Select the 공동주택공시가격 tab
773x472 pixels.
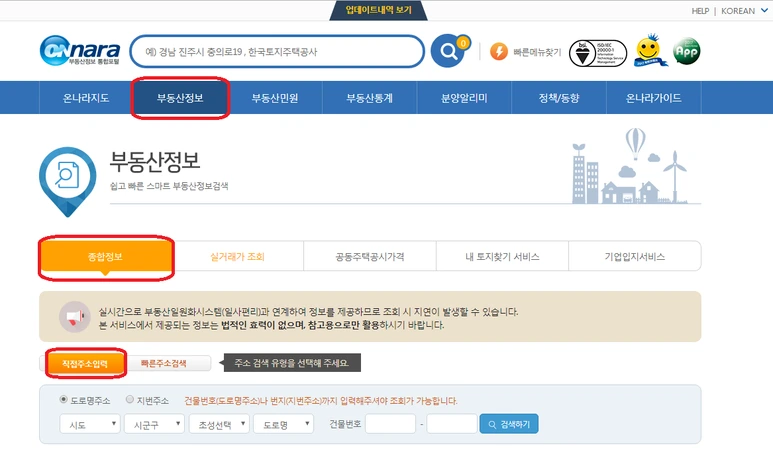coord(370,256)
